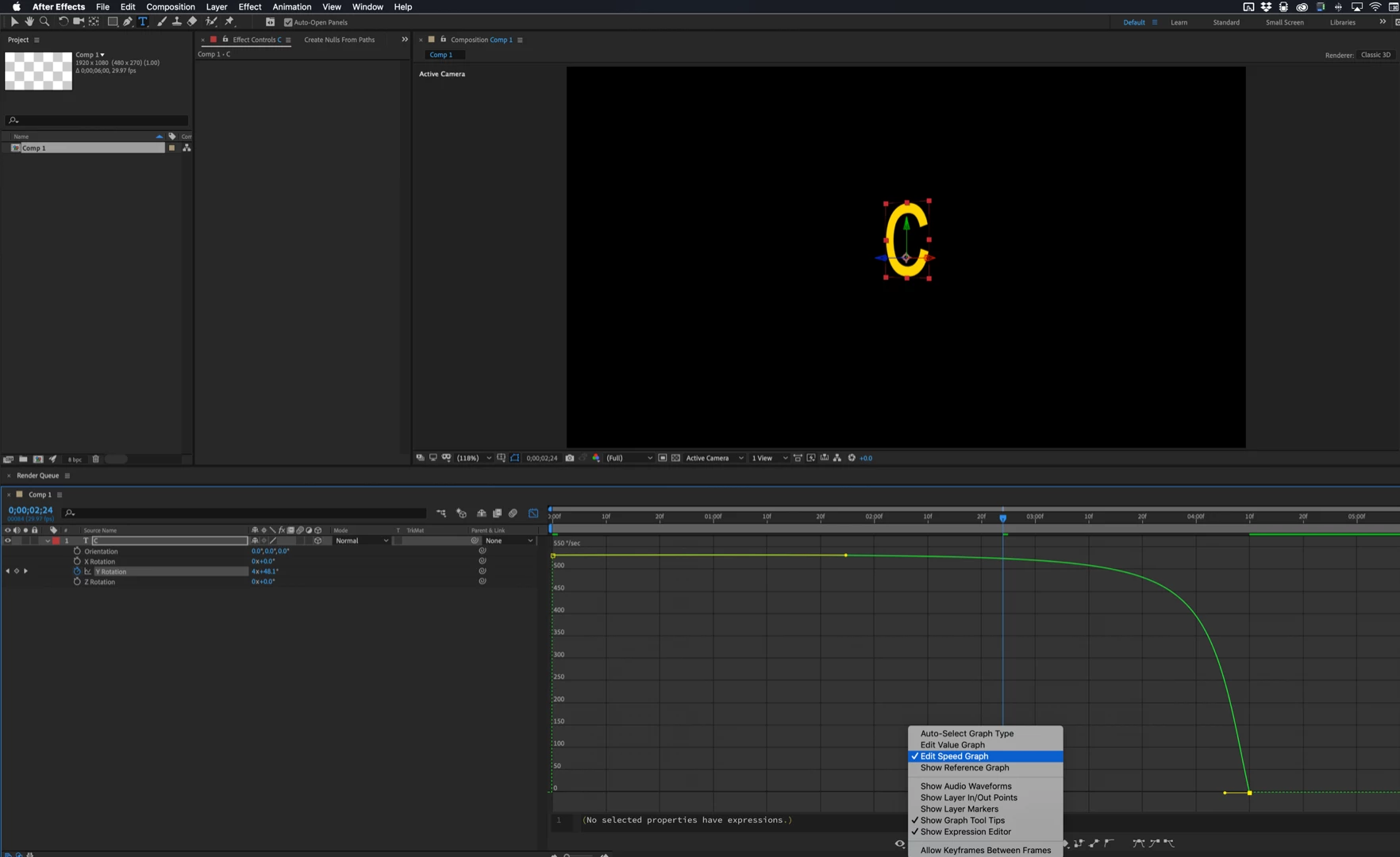The width and height of the screenshot is (1400, 857).
Task: Open the Normal blending mode dropdown
Action: [362, 540]
